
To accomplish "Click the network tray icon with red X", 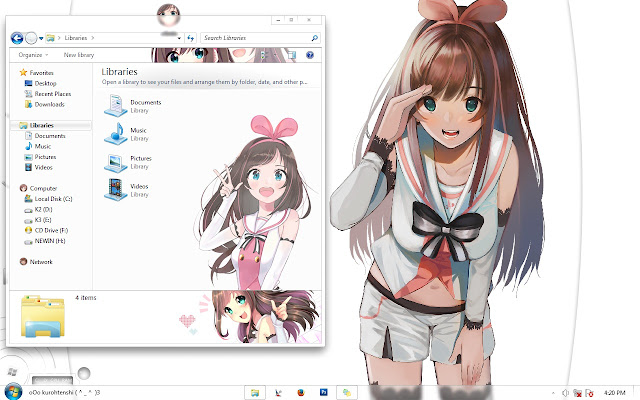I will point(577,393).
